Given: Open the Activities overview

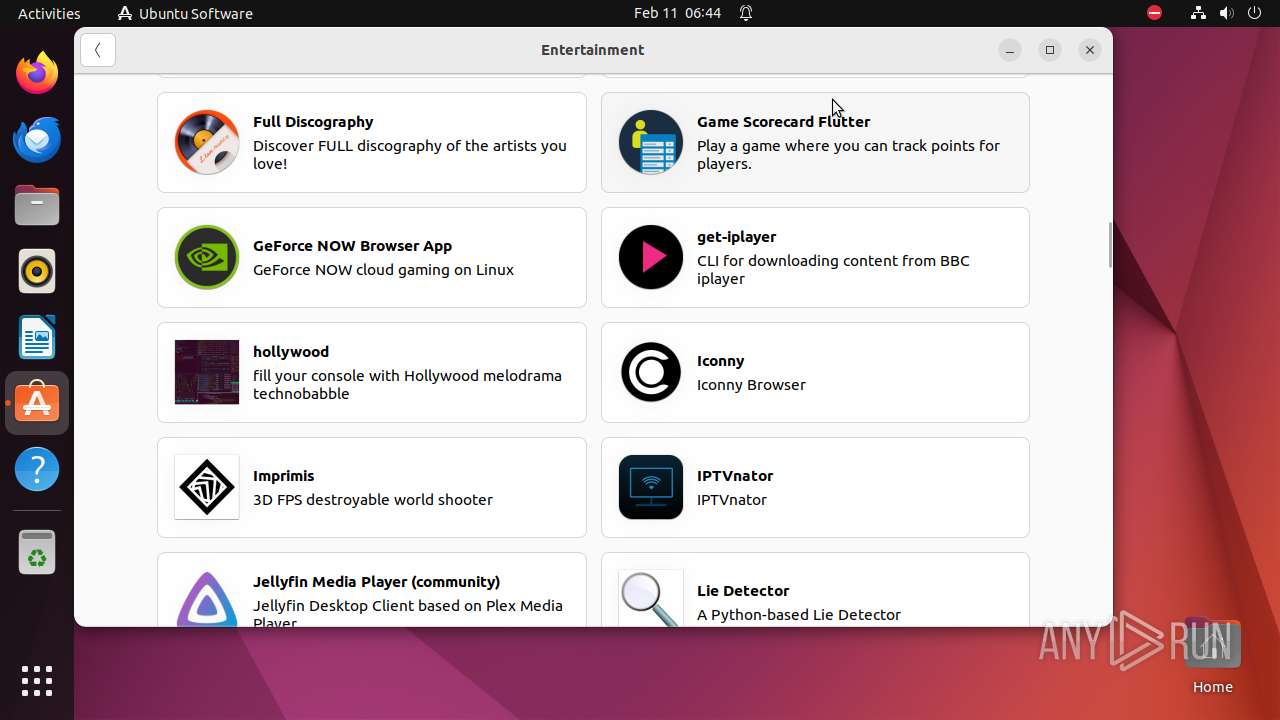Looking at the screenshot, I should point(49,13).
